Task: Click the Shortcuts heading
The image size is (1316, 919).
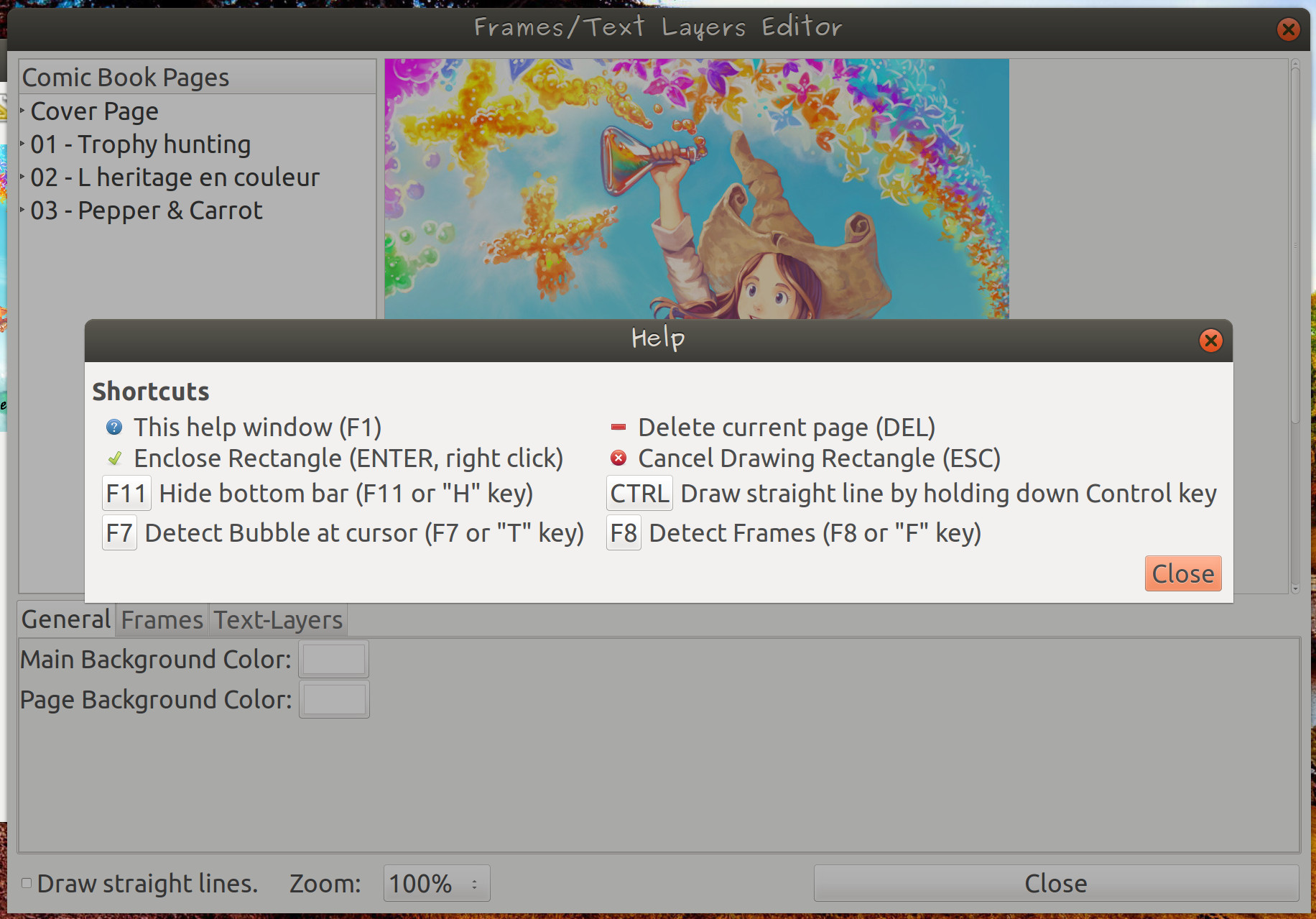Action: click(151, 392)
